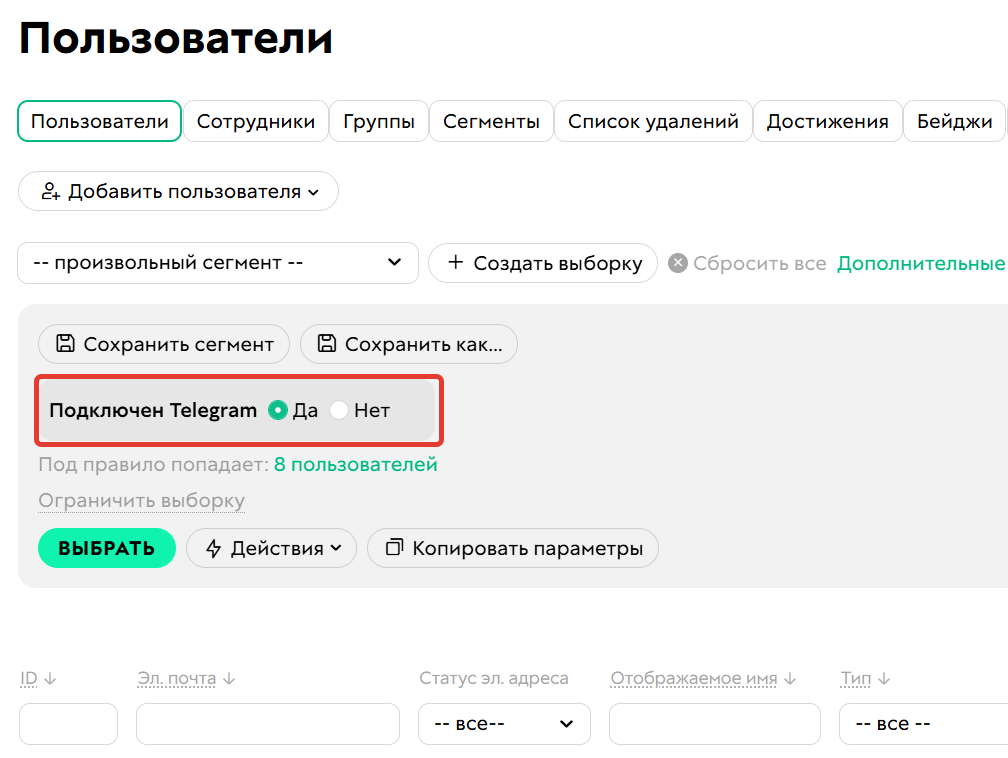The image size is (1008, 758).
Task: Click the lightning icon on Действия button
Action: click(x=216, y=548)
